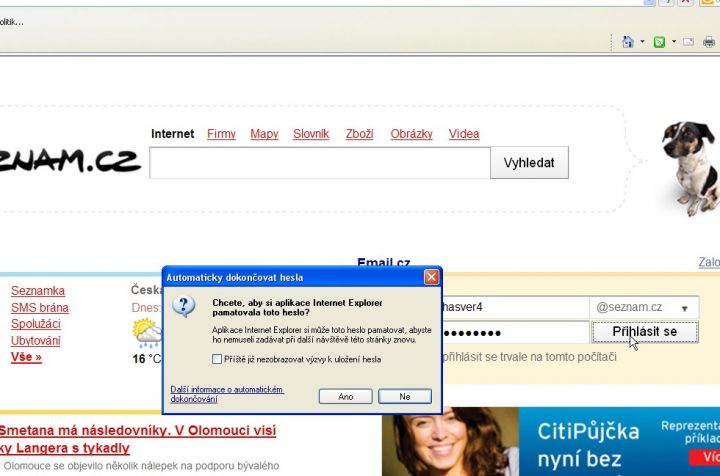
Task: Click the Vyhledat search button
Action: 529,162
